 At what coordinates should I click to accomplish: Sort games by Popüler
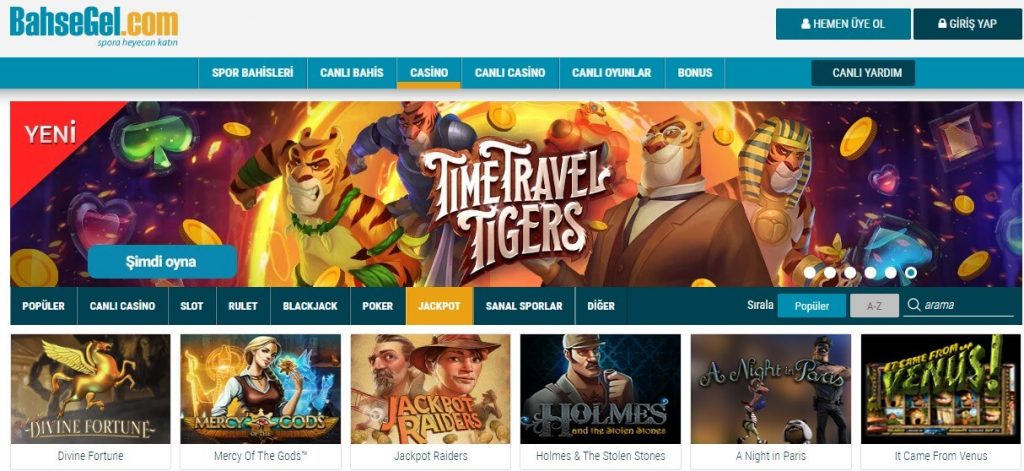pos(811,306)
